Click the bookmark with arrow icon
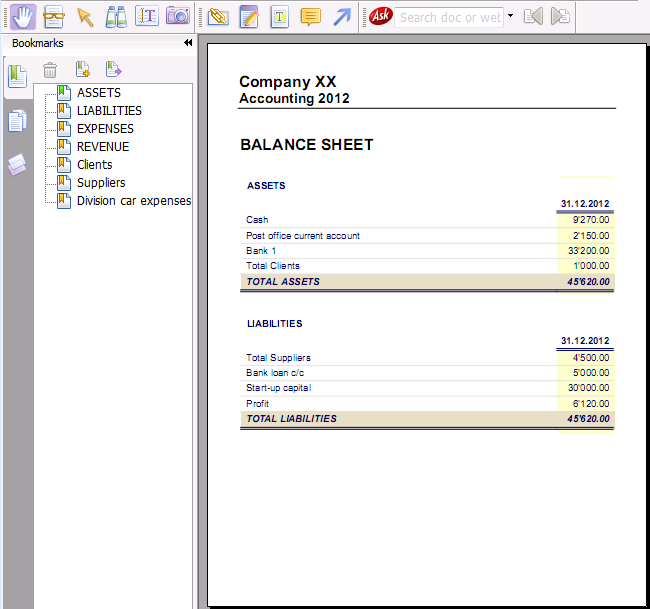 pos(113,69)
